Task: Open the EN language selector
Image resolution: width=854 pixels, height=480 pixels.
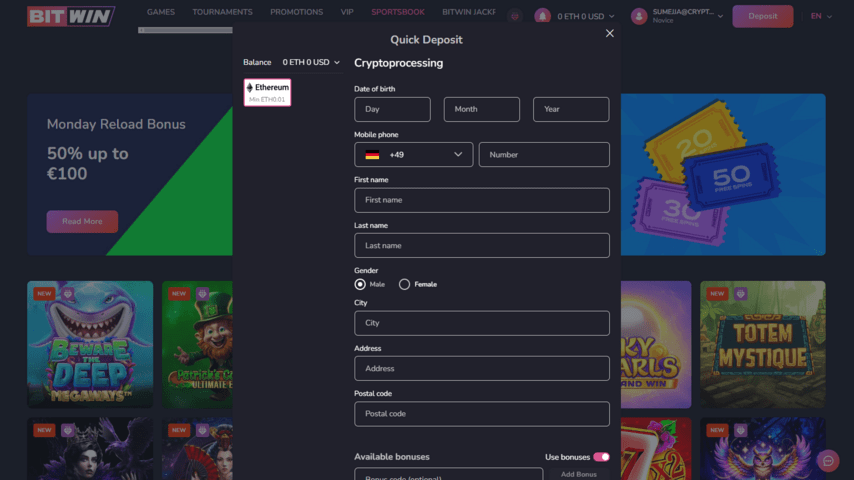Action: point(821,16)
